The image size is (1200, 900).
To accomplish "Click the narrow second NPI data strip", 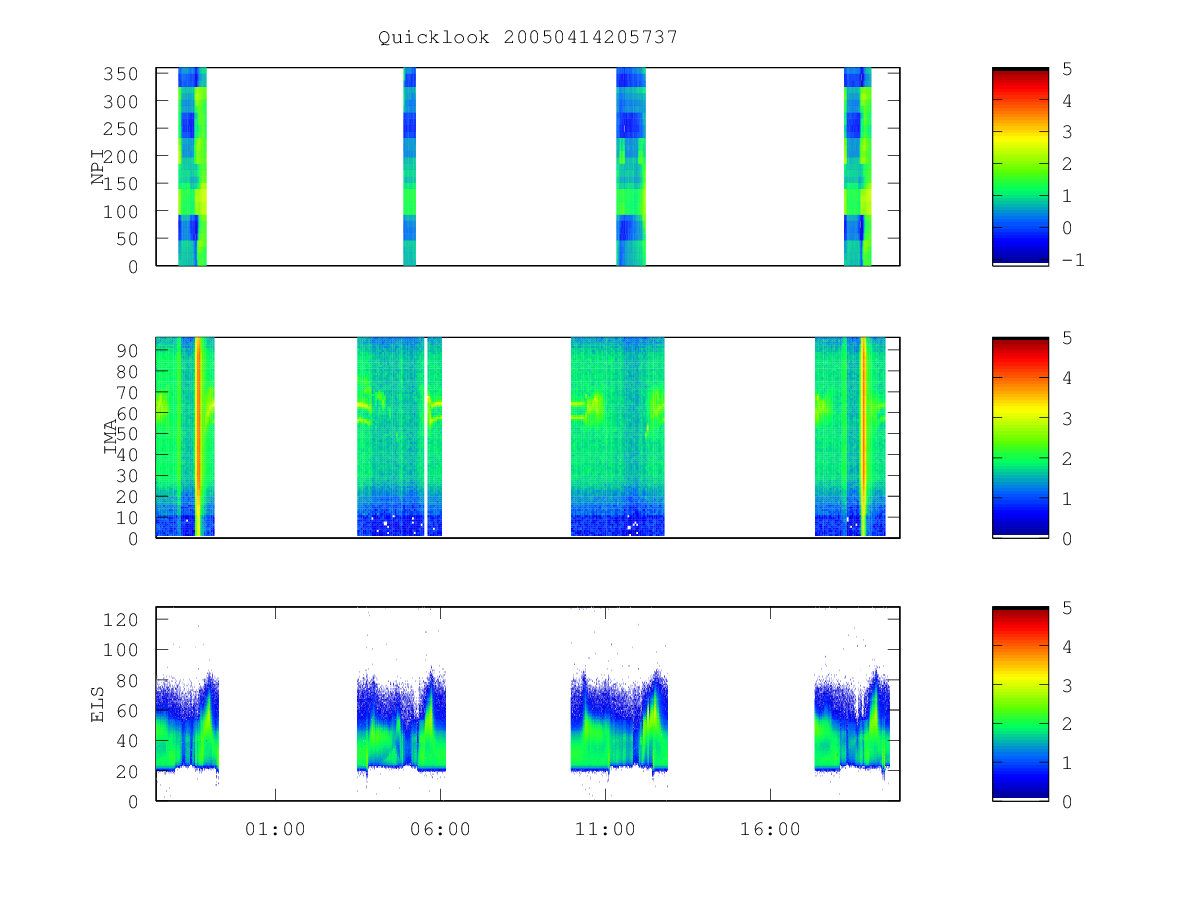I will tap(409, 167).
